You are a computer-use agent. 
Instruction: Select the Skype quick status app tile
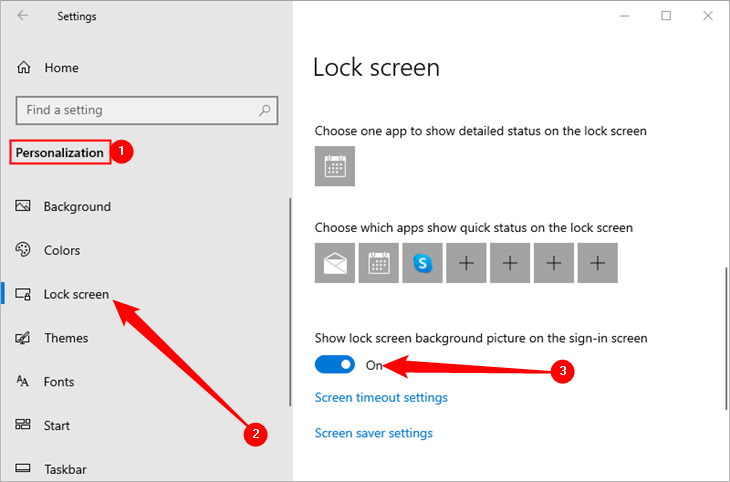[x=423, y=263]
